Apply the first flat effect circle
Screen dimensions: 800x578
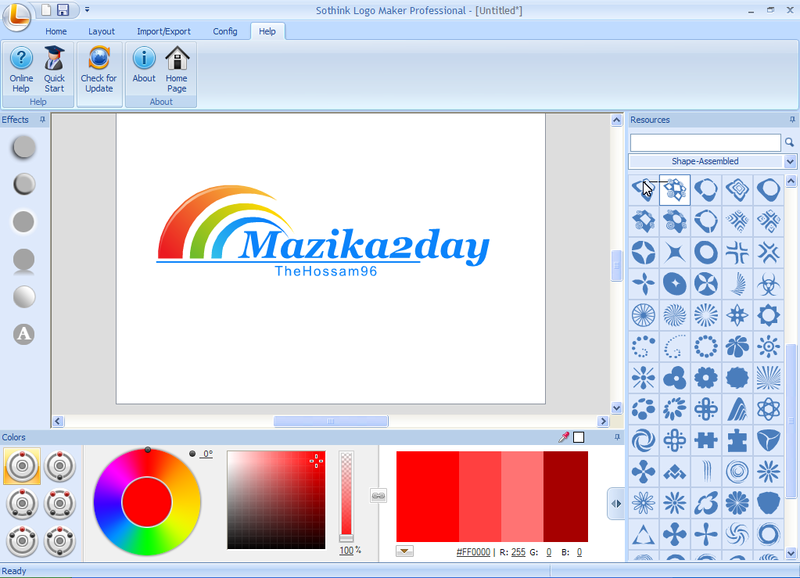(23, 147)
